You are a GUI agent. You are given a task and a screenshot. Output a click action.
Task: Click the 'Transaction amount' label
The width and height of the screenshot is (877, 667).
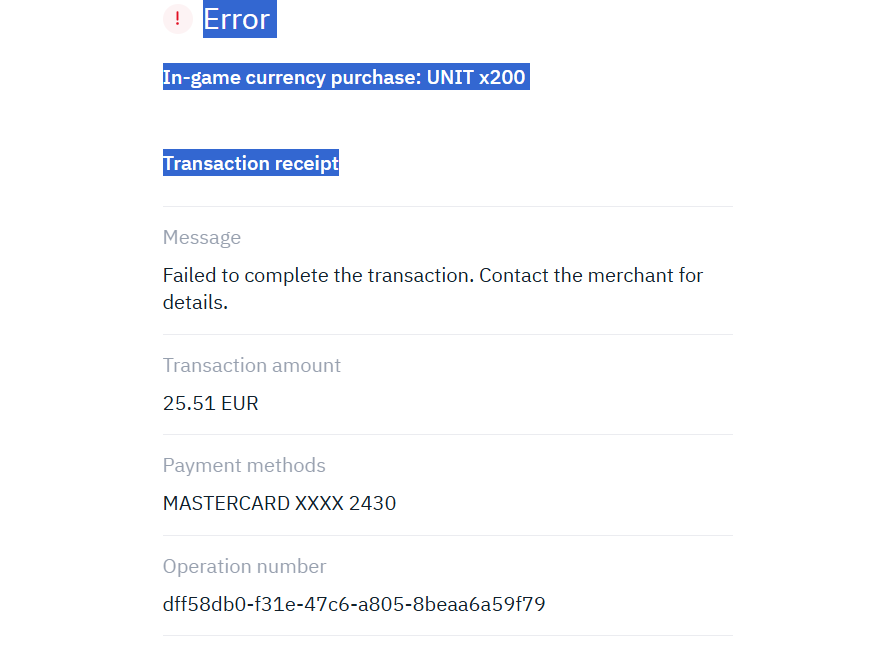click(x=252, y=365)
